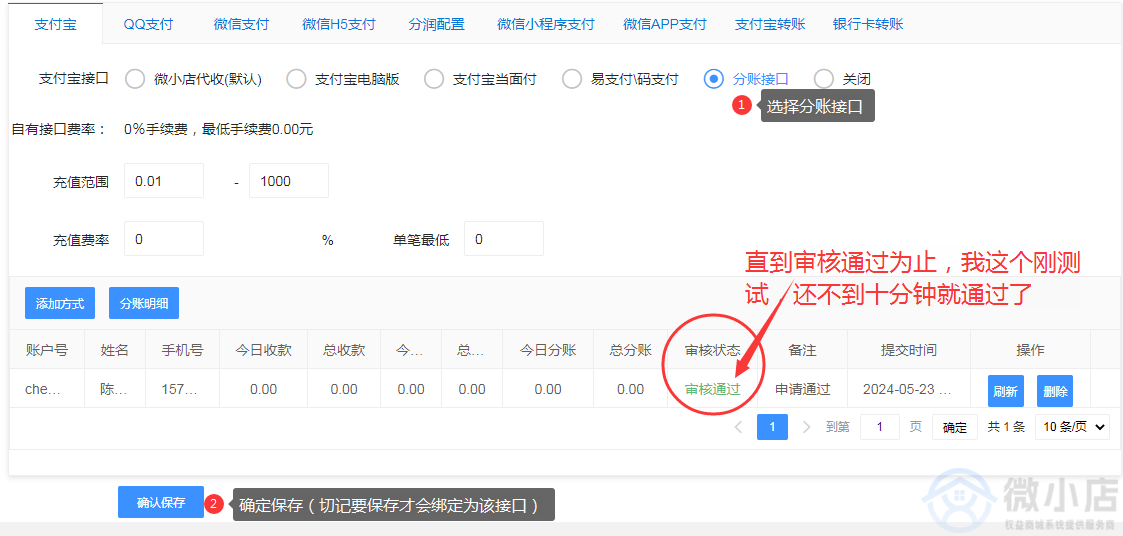Click the 总分账 column header

[x=630, y=350]
